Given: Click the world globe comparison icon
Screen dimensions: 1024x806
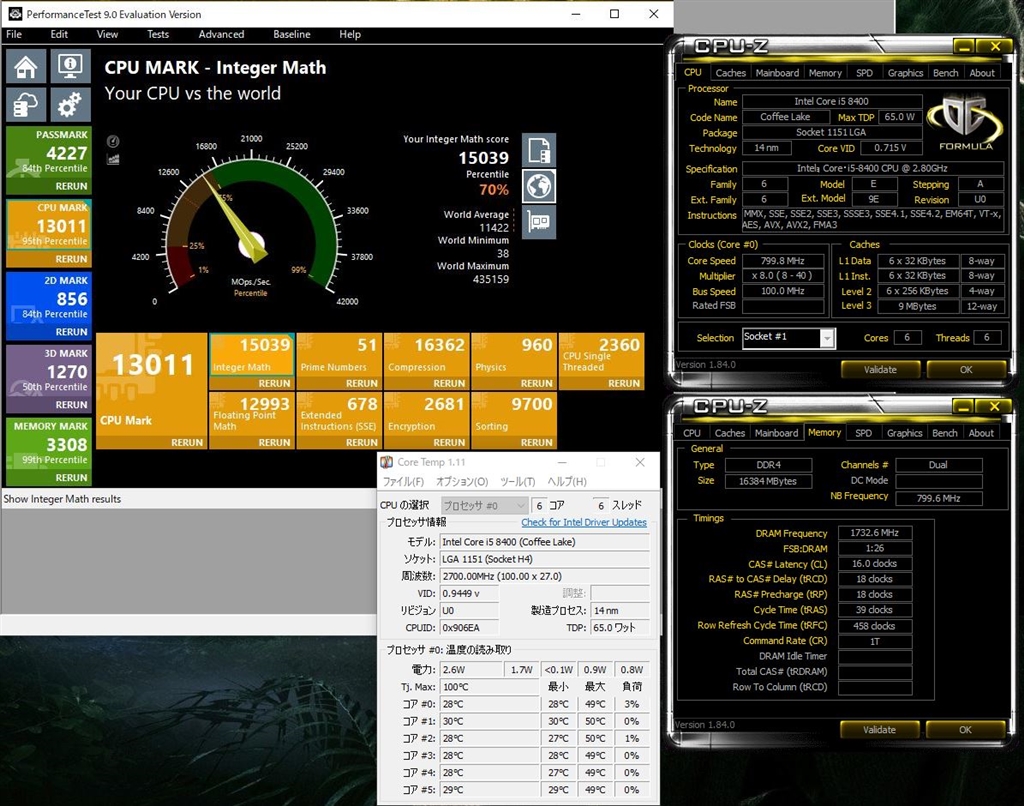Looking at the screenshot, I should tap(539, 186).
